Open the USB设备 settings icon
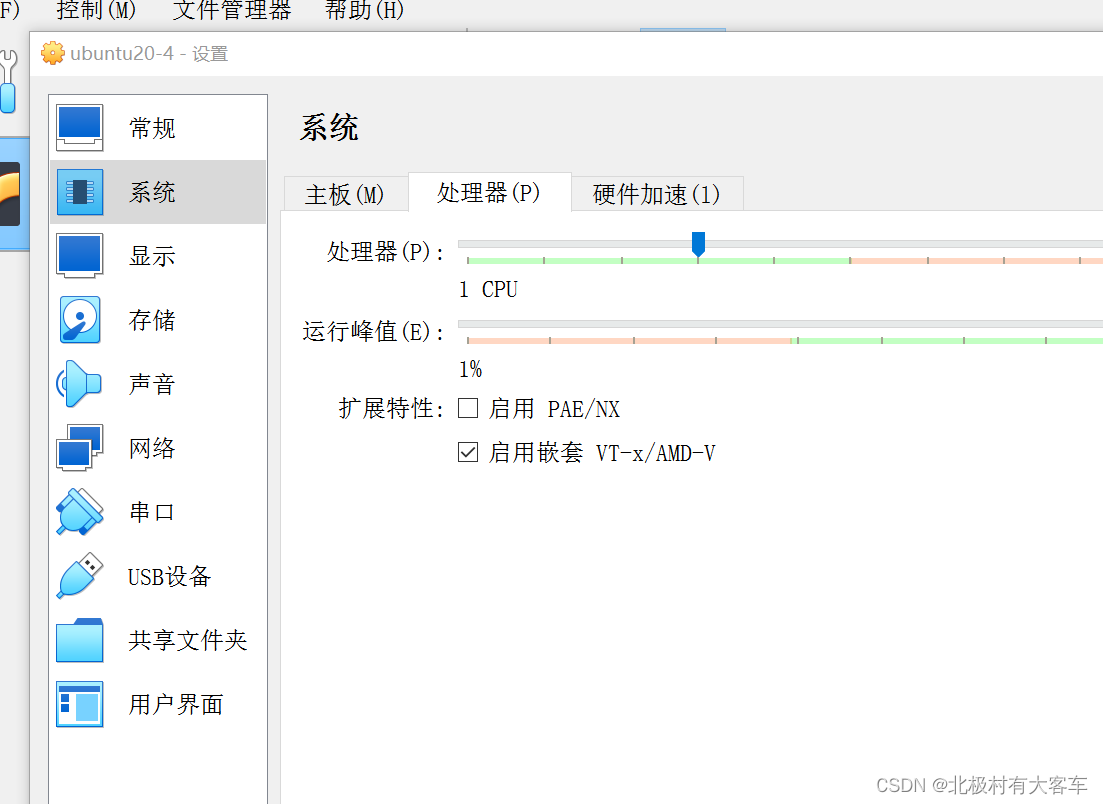This screenshot has height=804, width=1103. (80, 576)
